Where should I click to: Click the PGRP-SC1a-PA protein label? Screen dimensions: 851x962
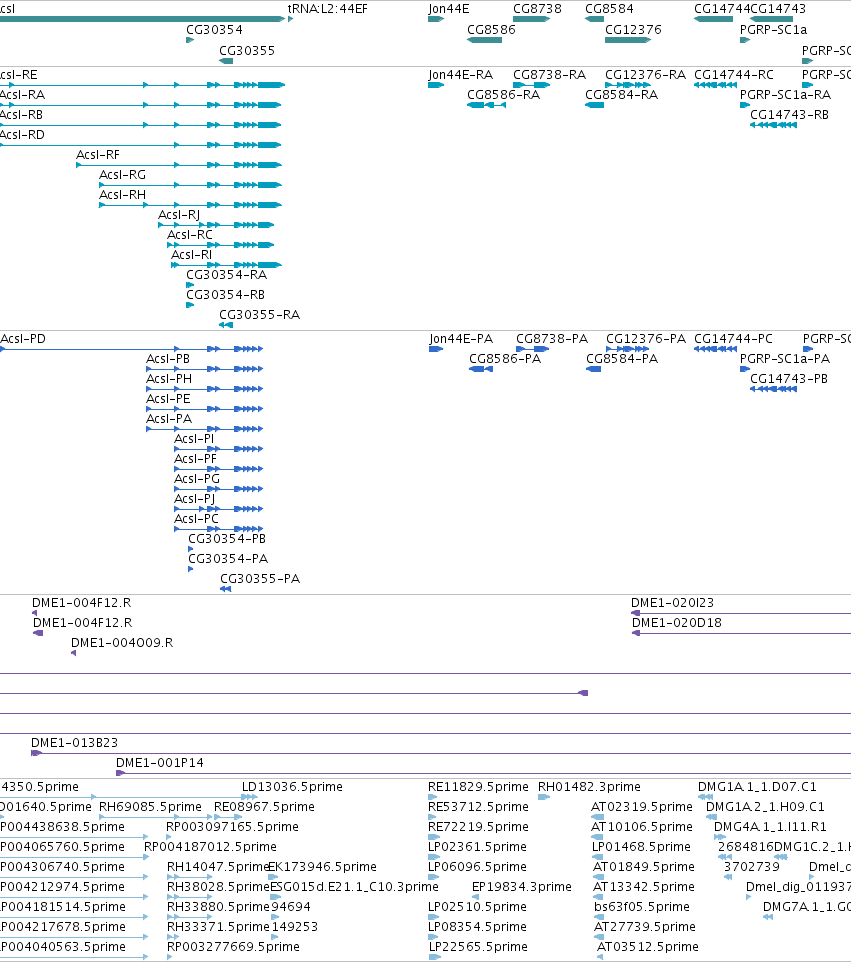[785, 359]
